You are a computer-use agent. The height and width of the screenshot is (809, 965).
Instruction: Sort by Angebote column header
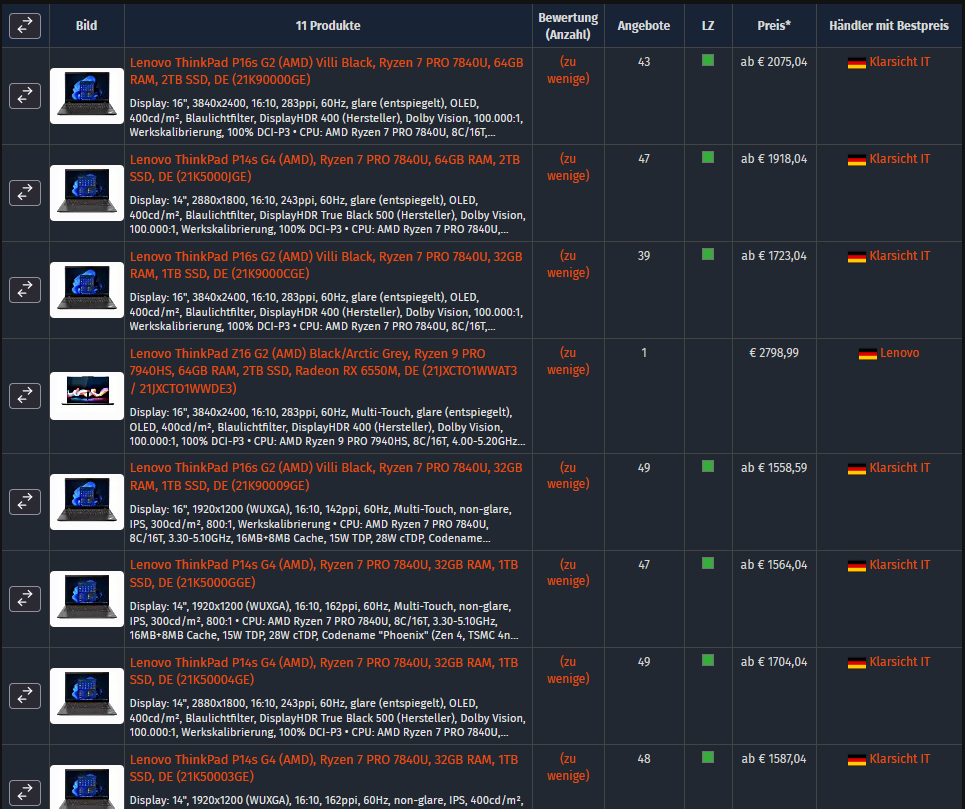click(x=644, y=26)
